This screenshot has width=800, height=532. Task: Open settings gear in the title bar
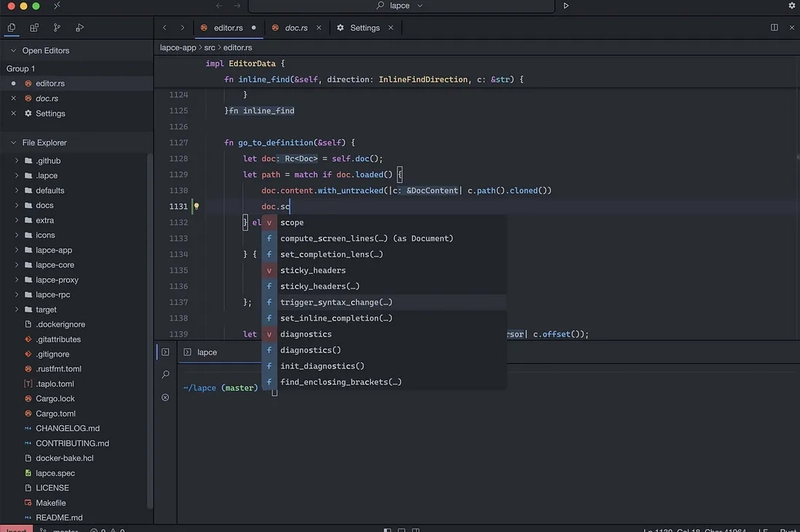[792, 6]
